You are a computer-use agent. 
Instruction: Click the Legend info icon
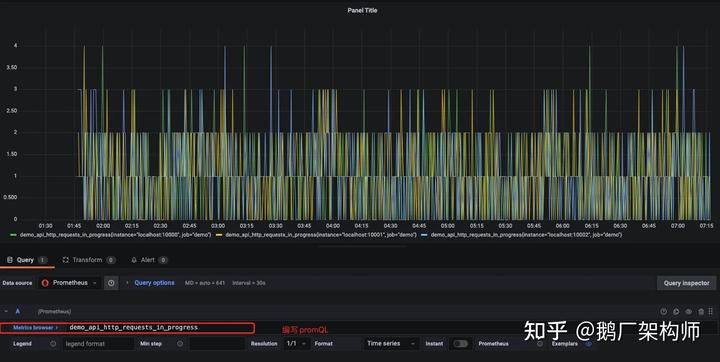click(x=53, y=344)
